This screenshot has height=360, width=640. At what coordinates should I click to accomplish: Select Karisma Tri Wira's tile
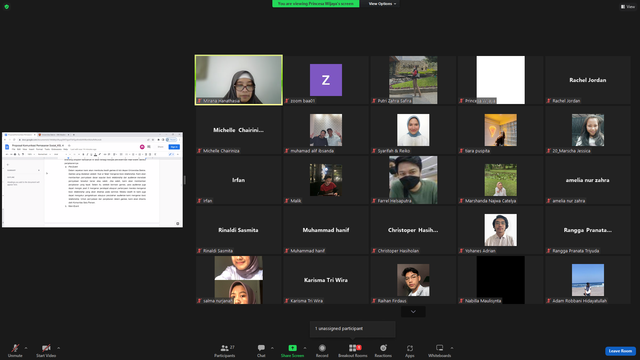point(326,280)
